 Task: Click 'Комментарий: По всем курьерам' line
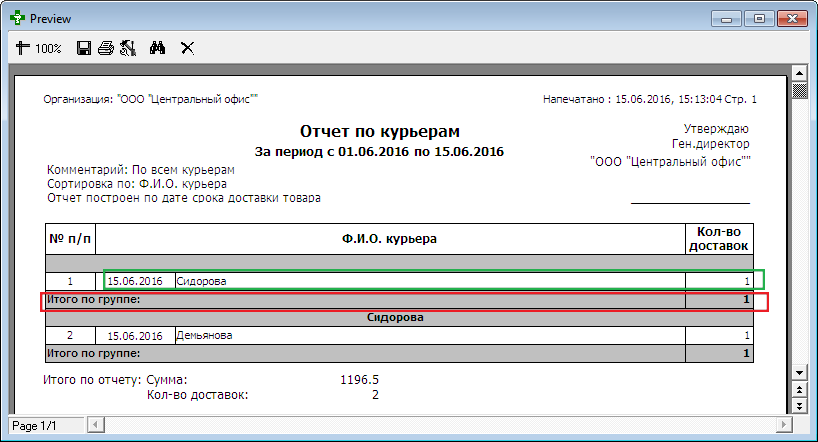click(141, 170)
